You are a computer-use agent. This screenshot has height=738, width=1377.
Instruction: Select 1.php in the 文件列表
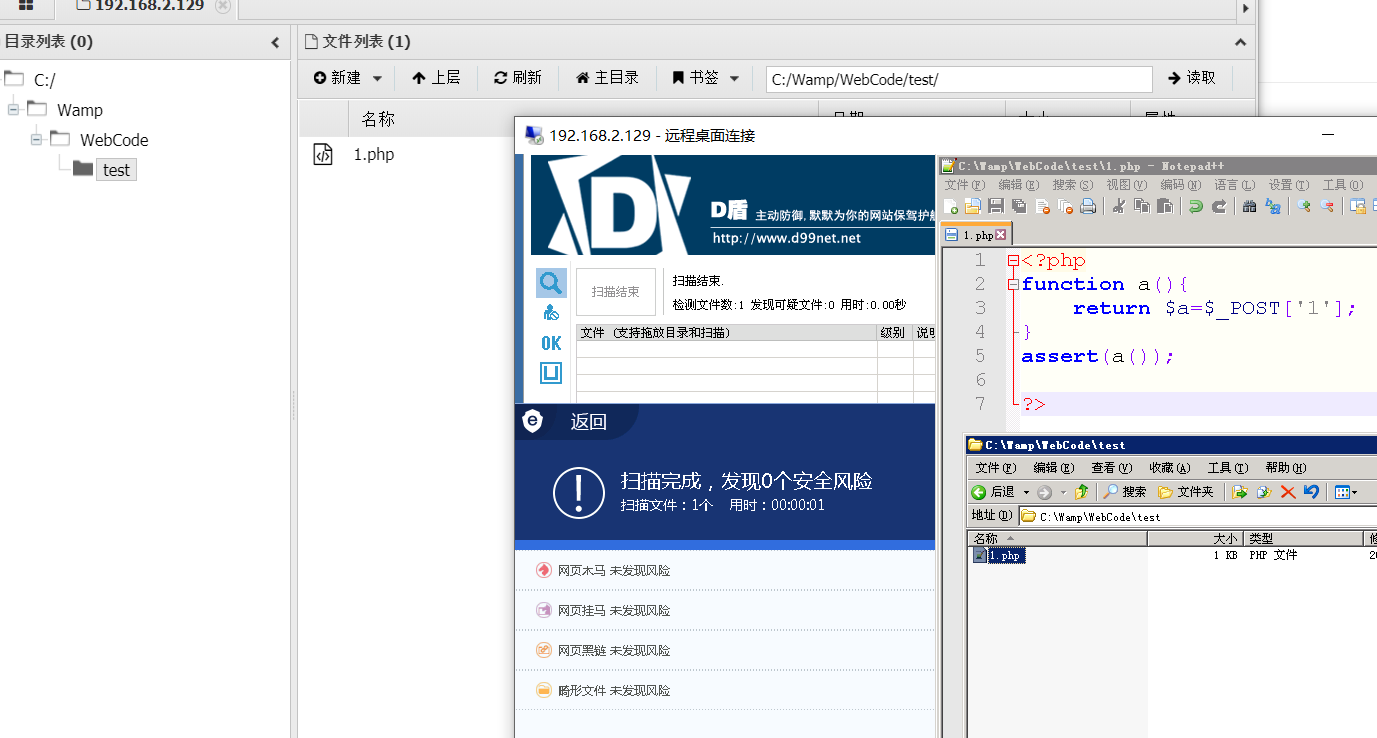tap(374, 154)
